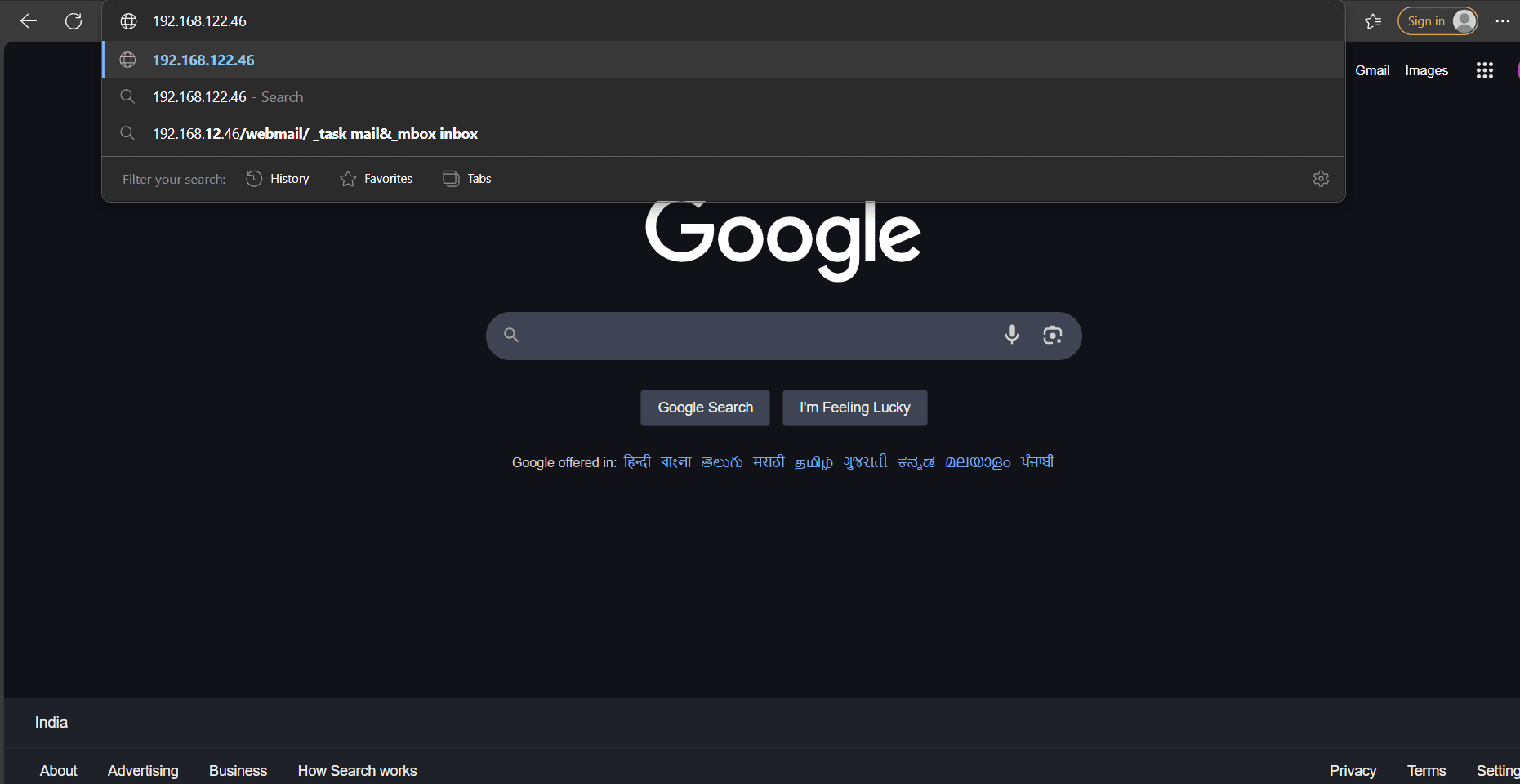Screen dimensions: 1520x784
Task: Open the favorites star-list icon in toolbar
Action: click(1373, 21)
